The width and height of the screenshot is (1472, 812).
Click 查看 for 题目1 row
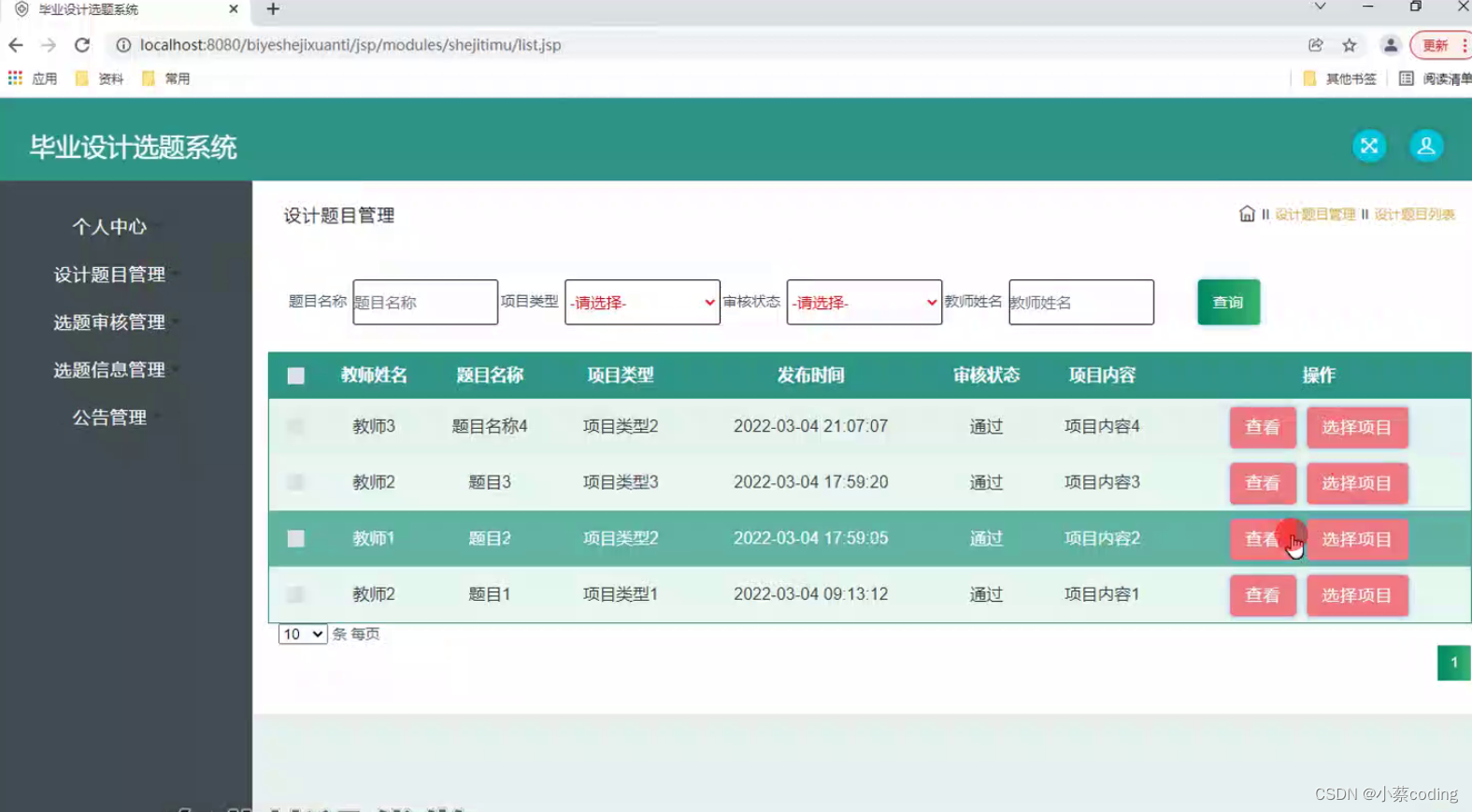pyautogui.click(x=1263, y=595)
